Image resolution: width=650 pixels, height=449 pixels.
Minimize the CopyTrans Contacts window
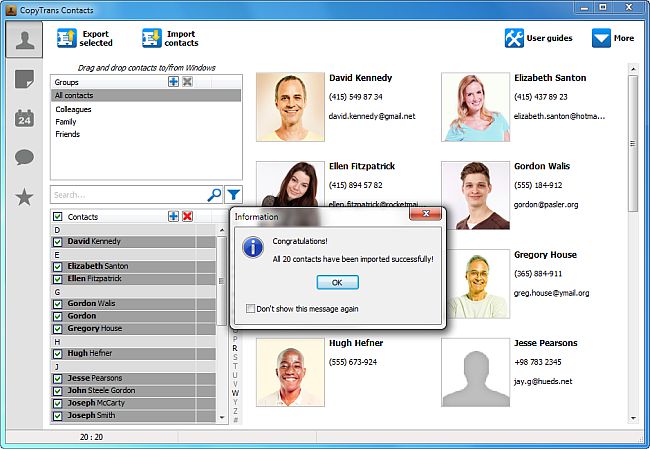(x=585, y=7)
